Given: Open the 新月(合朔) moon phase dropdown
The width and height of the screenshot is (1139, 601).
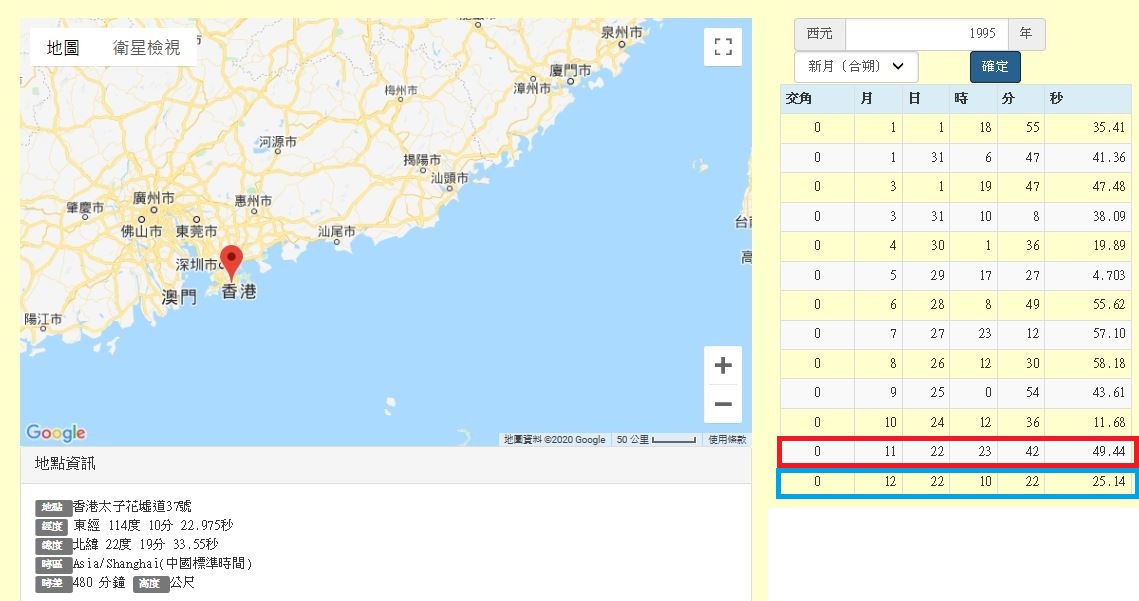Looking at the screenshot, I should pos(856,66).
